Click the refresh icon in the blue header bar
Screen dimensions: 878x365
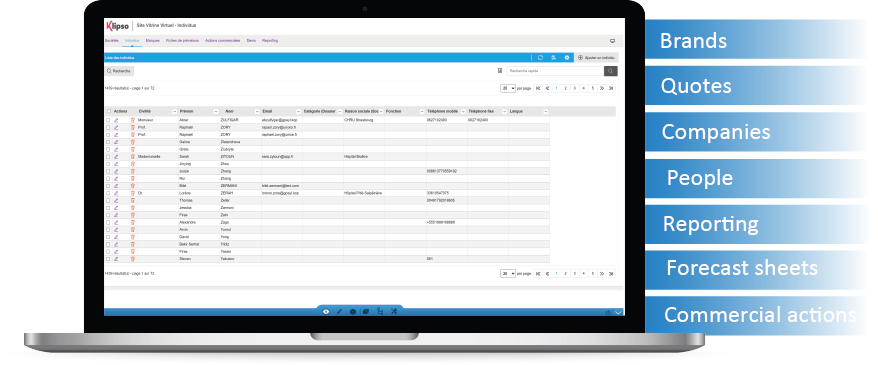[x=540, y=58]
